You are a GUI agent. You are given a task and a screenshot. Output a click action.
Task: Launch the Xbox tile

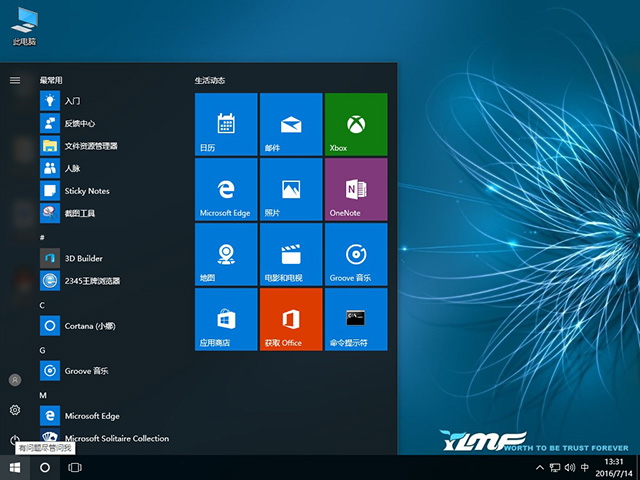[355, 124]
